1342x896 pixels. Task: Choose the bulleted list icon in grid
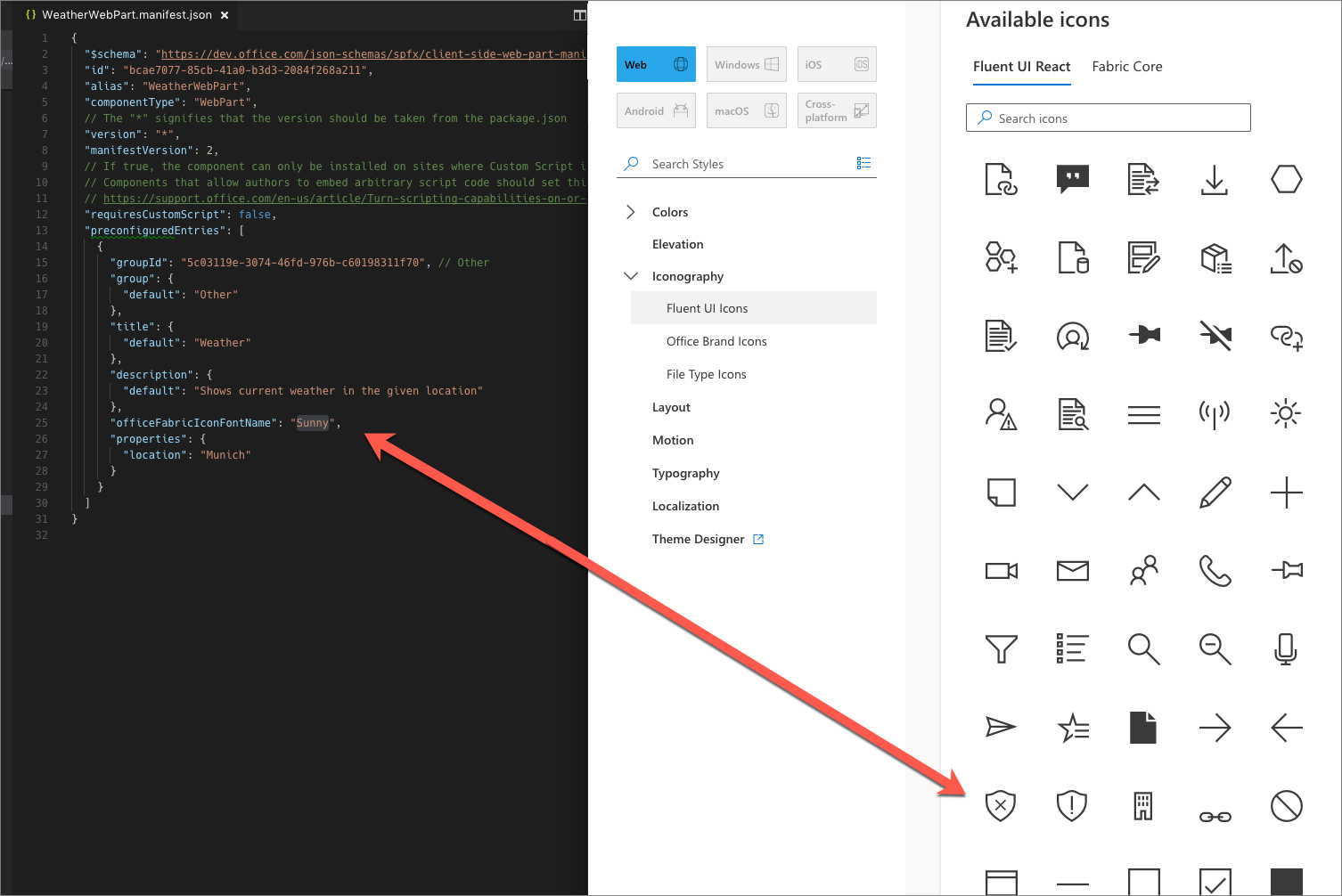coord(1073,648)
